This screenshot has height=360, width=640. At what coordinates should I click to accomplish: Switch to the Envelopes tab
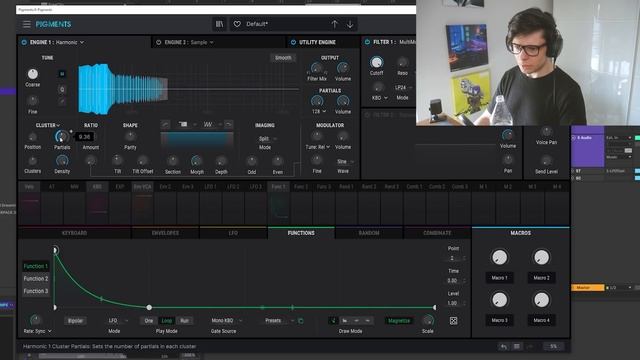[x=165, y=233]
